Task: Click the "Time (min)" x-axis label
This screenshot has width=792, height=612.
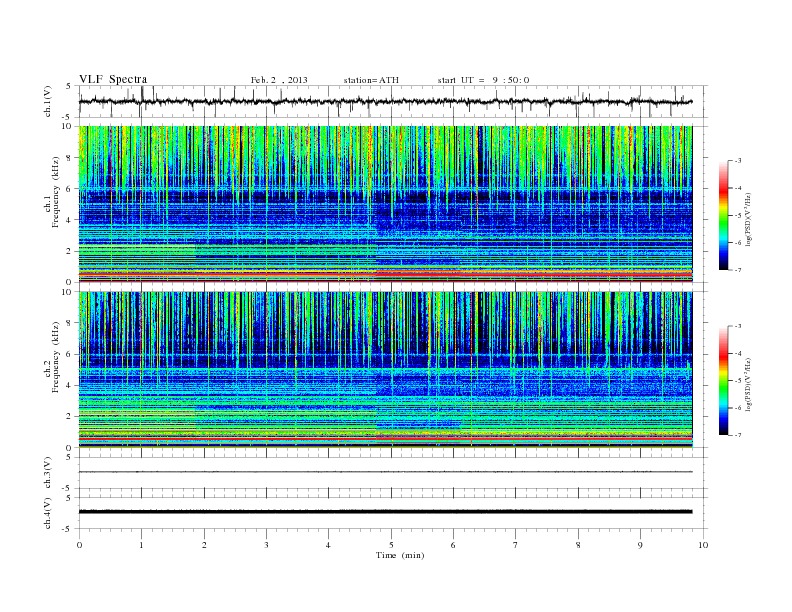Action: [400, 555]
